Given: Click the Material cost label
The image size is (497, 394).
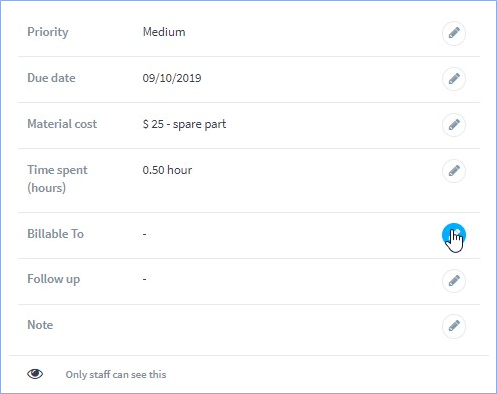Looking at the screenshot, I should (62, 124).
